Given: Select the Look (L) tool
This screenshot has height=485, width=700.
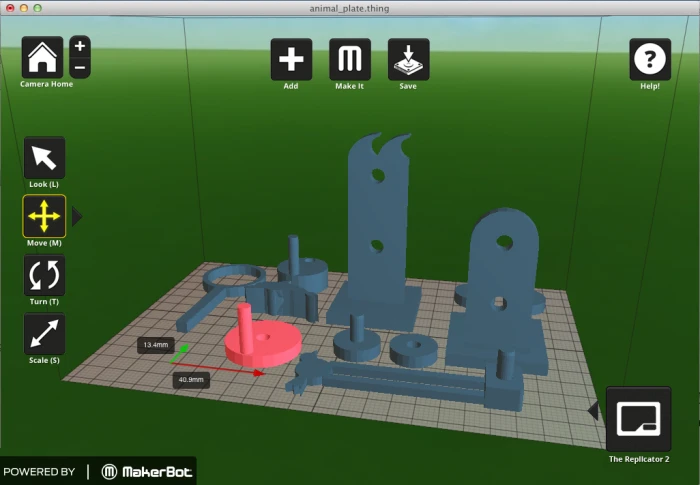Looking at the screenshot, I should (44, 158).
